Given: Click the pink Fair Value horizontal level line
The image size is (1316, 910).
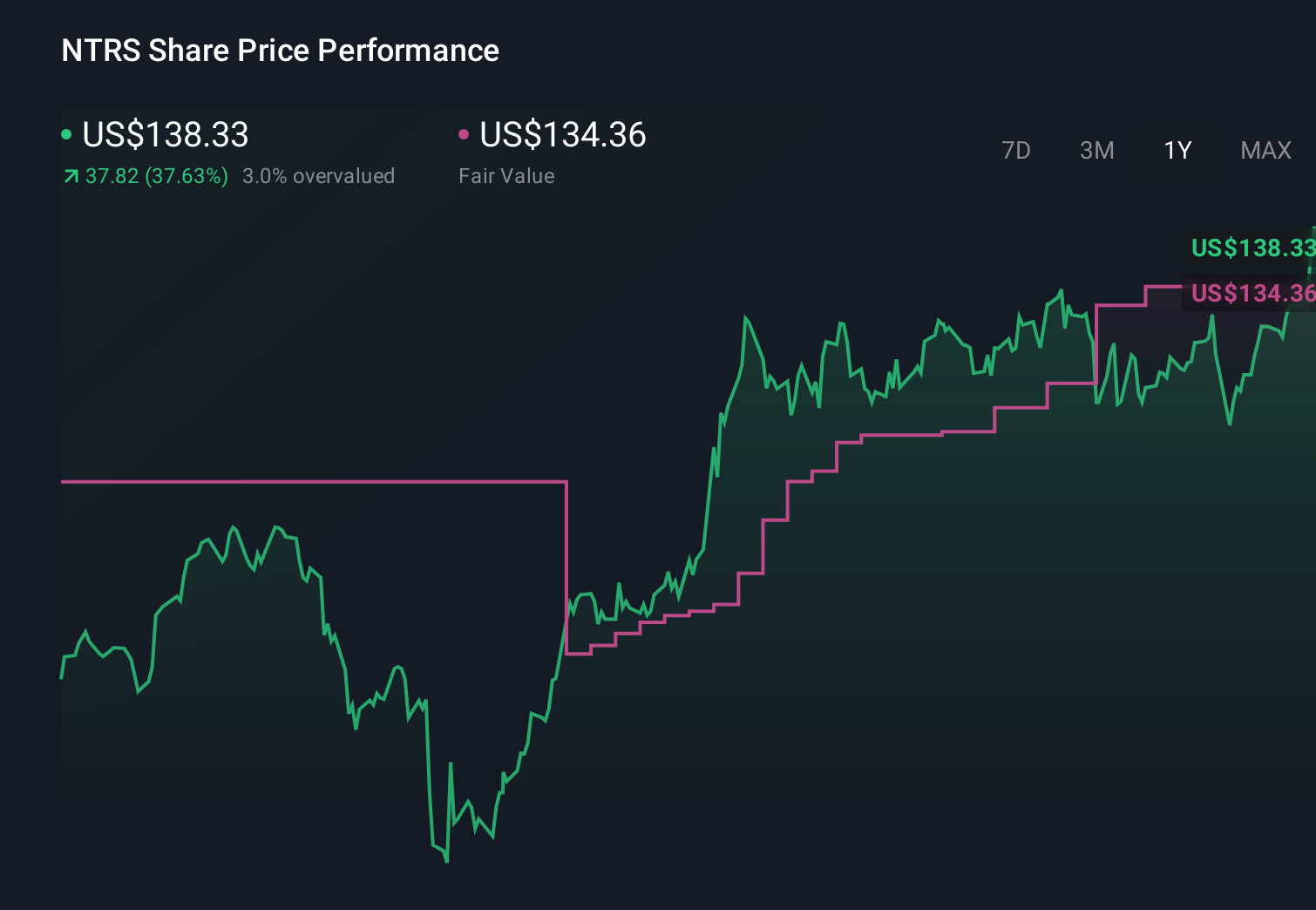Looking at the screenshot, I should 305,480.
